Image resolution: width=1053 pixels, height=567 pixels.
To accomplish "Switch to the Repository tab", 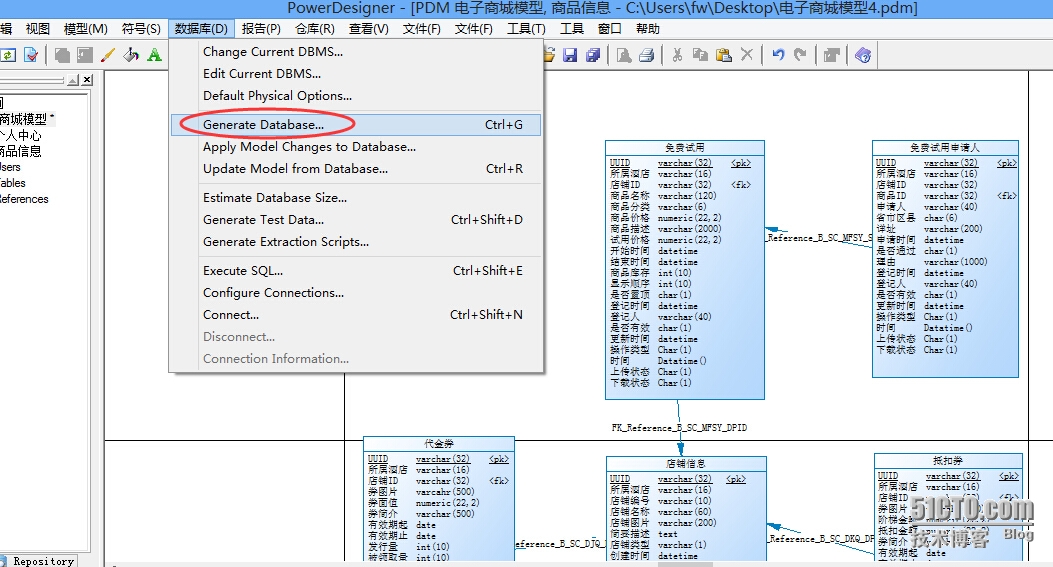I will tap(38, 561).
